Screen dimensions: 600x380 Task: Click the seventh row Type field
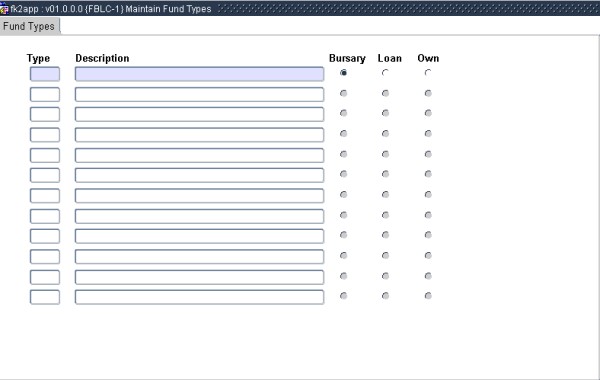(x=45, y=196)
